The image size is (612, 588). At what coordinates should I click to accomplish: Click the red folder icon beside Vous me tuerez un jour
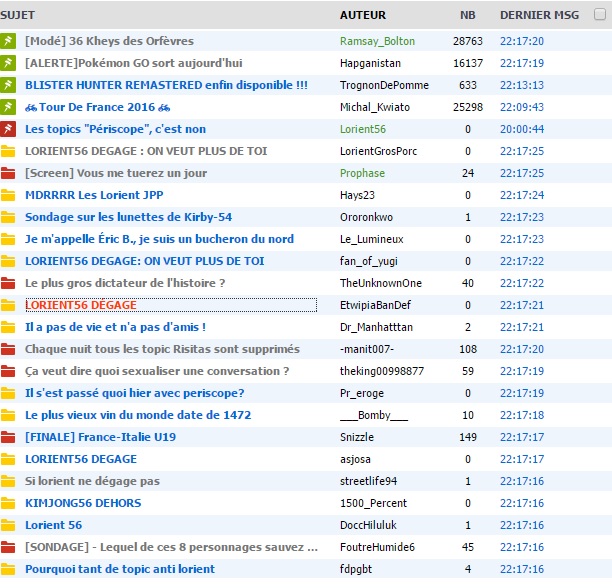(9, 173)
